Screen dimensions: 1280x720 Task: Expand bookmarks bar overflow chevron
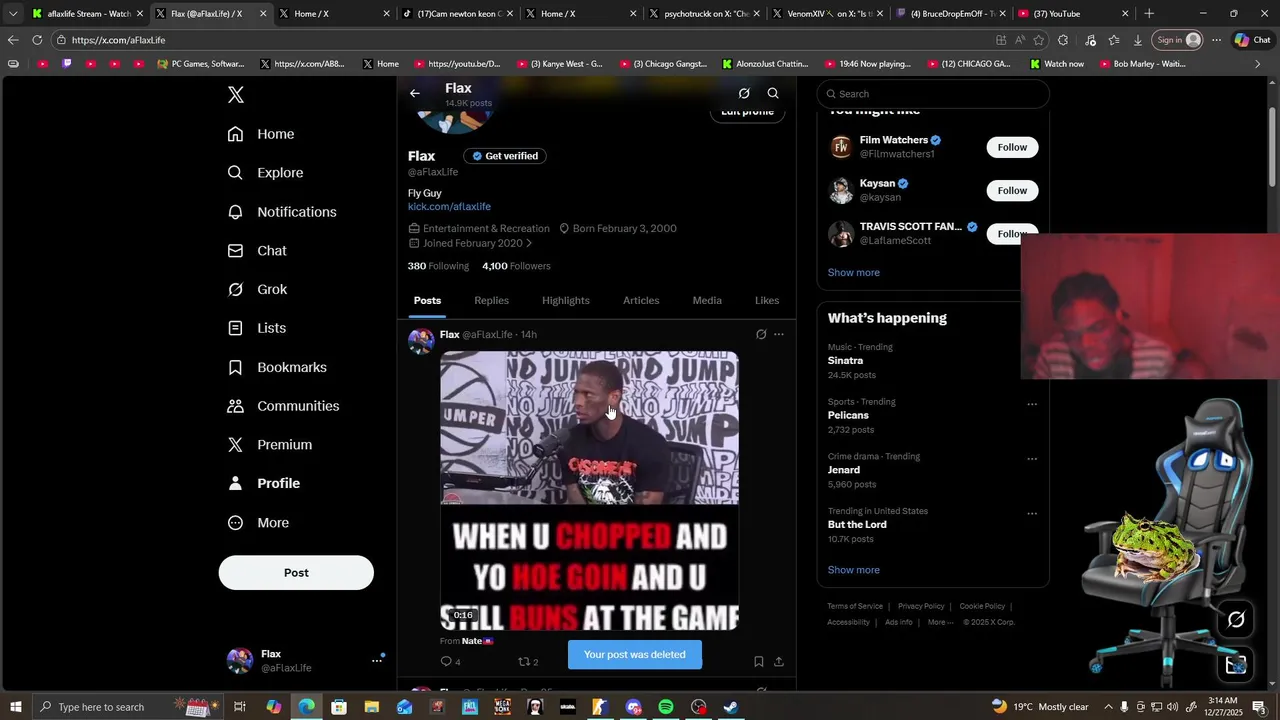pyautogui.click(x=1258, y=64)
